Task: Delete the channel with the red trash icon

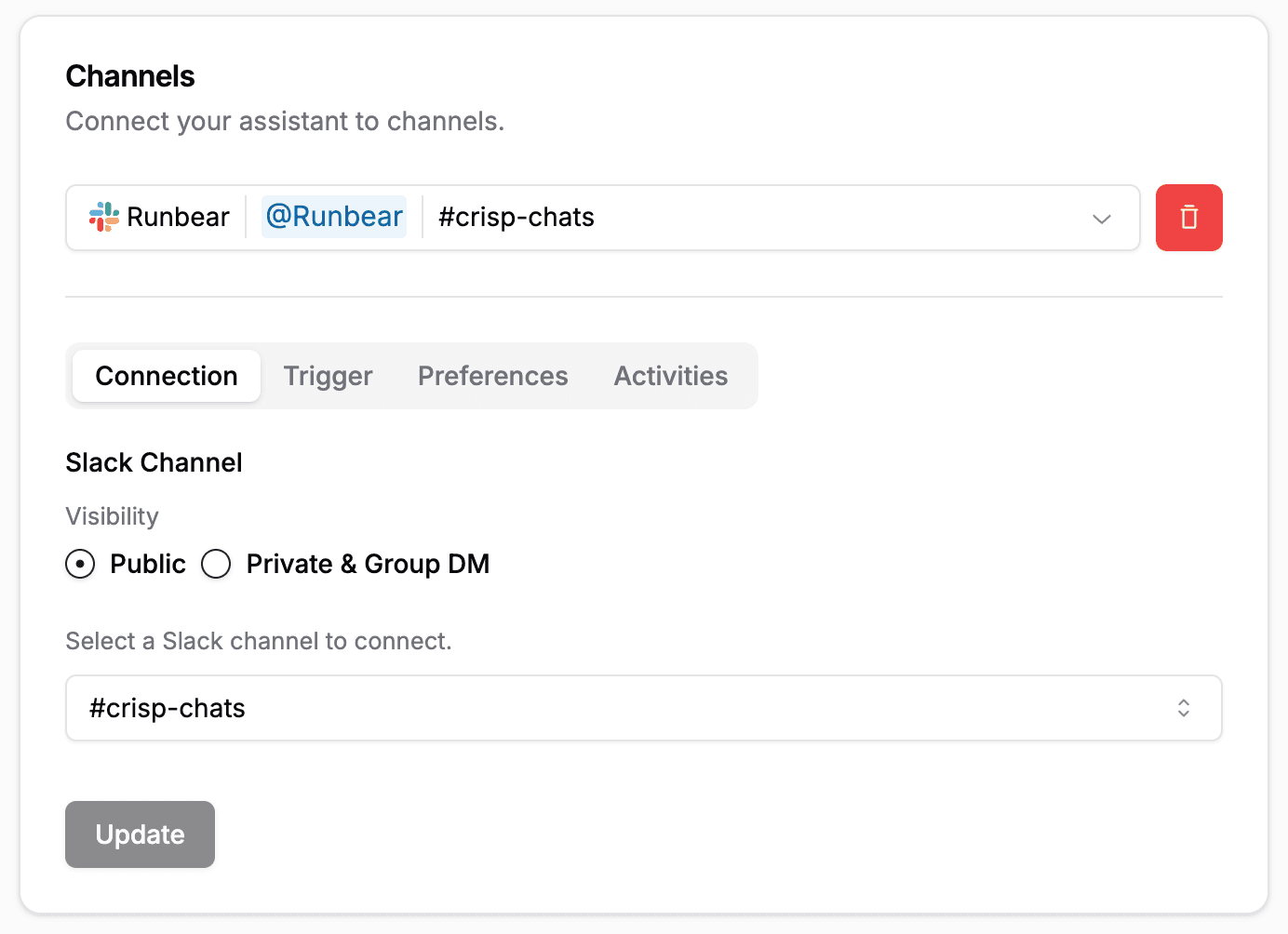Action: [1188, 218]
